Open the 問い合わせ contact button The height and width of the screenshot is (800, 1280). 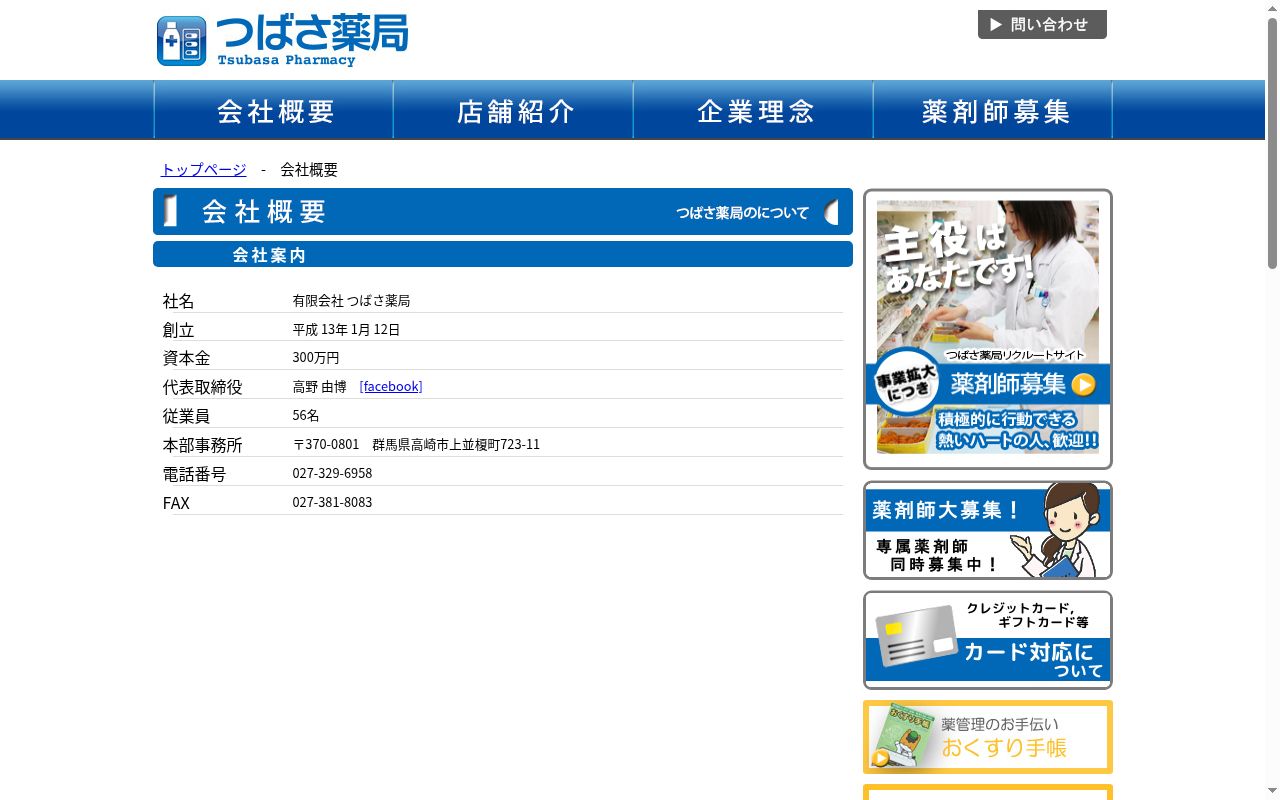[x=1042, y=25]
